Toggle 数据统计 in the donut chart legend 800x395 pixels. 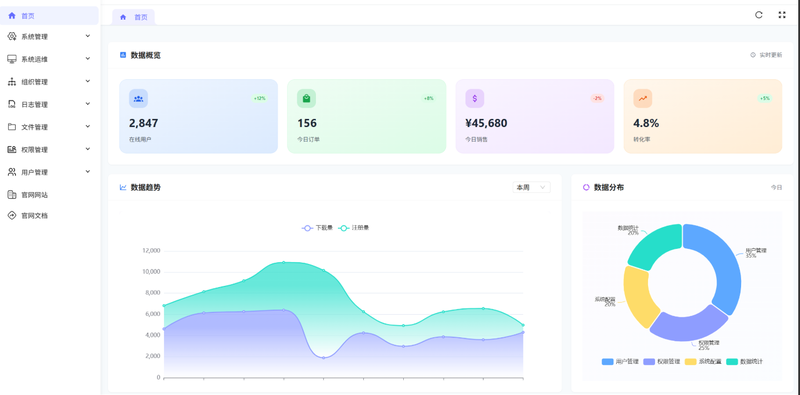click(x=744, y=361)
